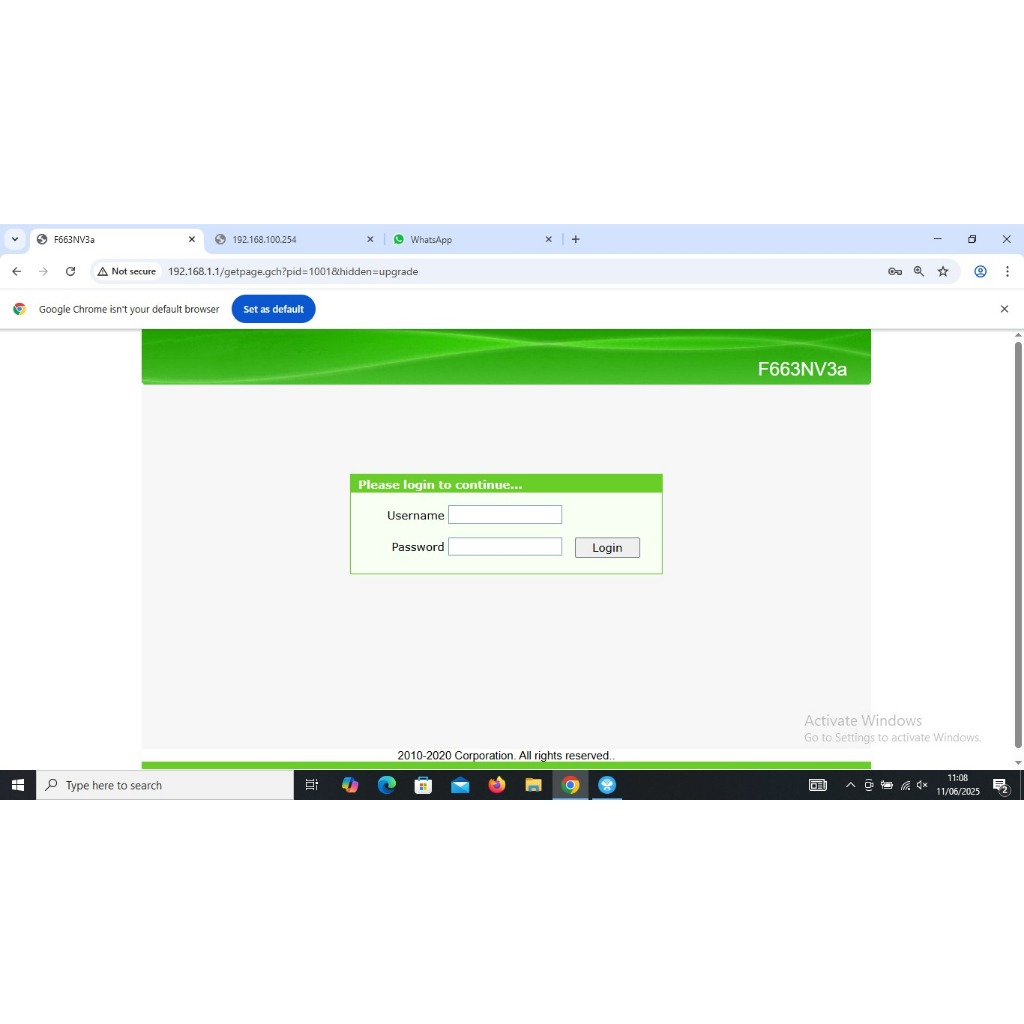
Task: Click the zoom magnifier icon in address bar
Action: (919, 271)
